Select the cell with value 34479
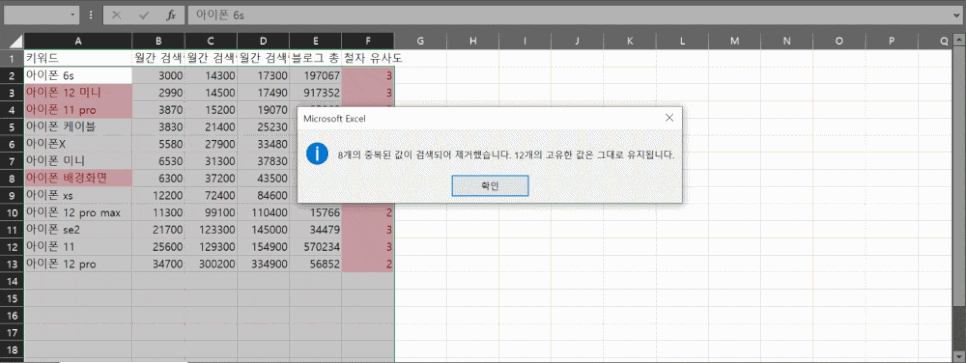The height and width of the screenshot is (363, 966). (315, 230)
